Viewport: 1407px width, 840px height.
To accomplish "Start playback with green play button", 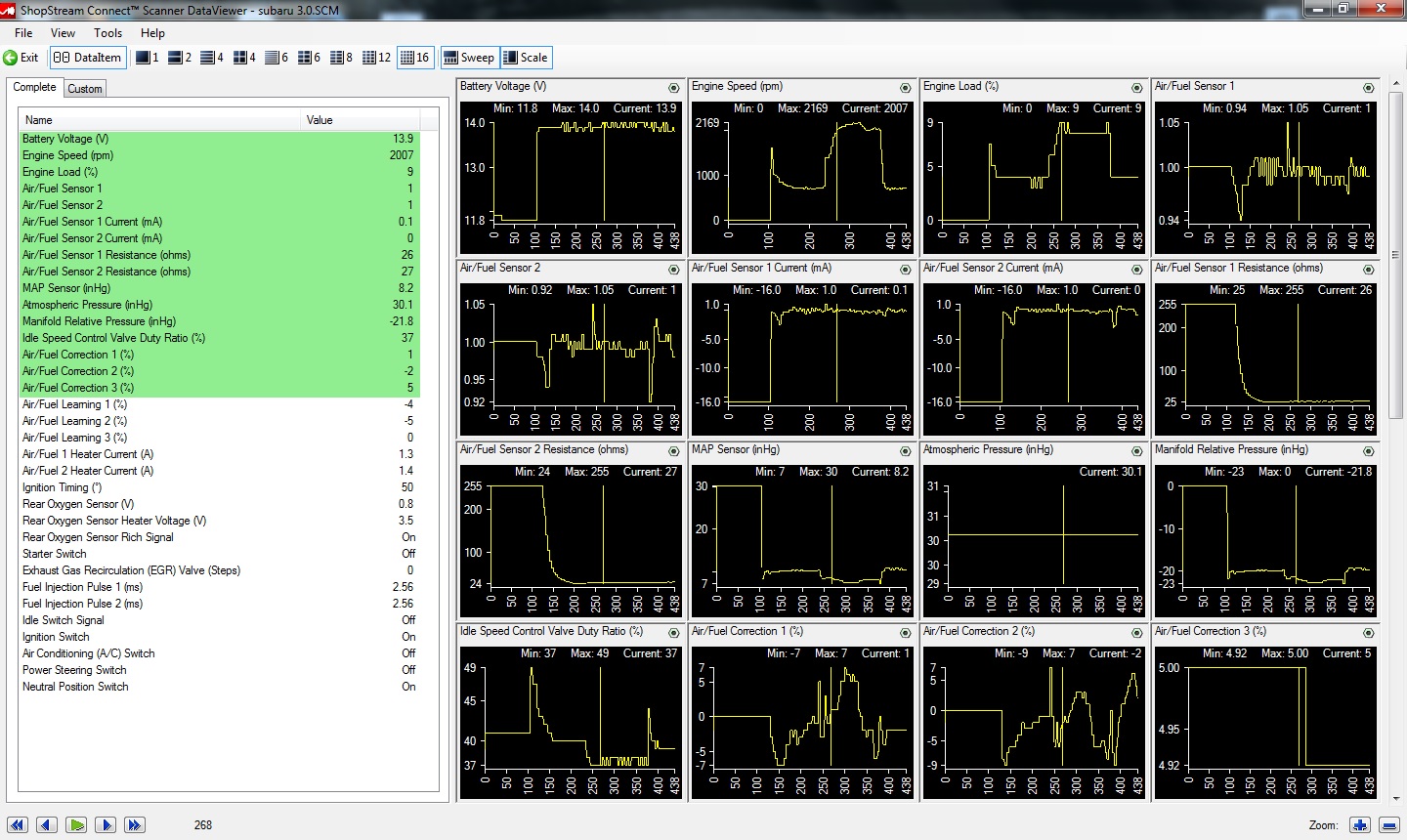I will [x=76, y=825].
